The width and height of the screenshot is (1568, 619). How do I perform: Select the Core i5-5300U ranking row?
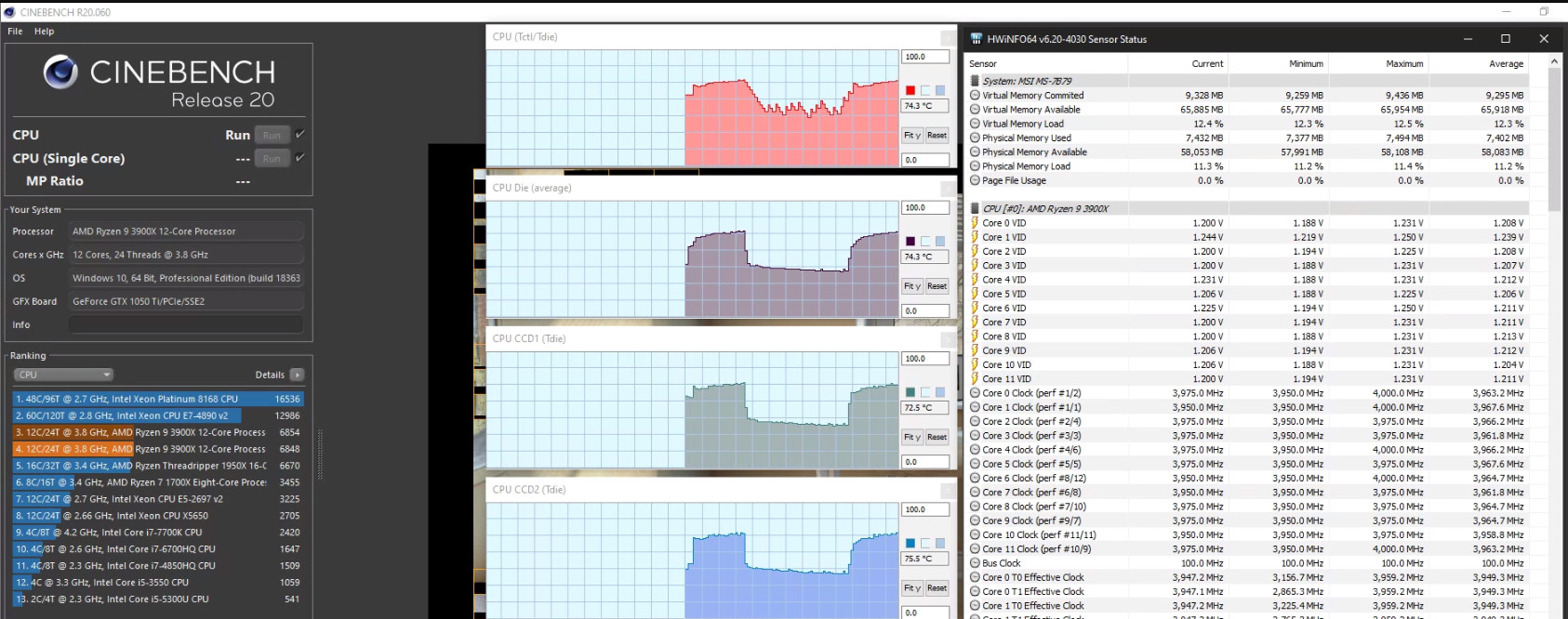158,599
